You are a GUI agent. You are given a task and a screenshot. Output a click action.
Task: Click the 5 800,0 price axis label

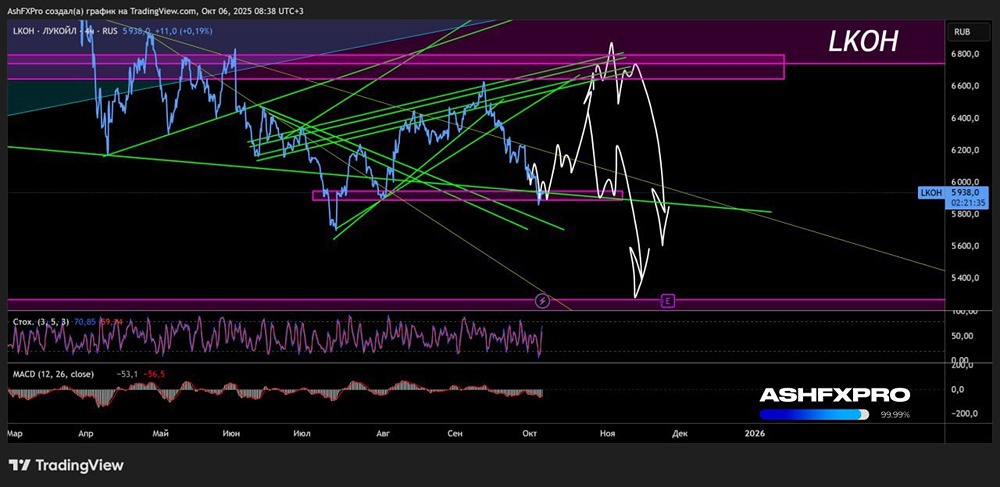click(963, 214)
